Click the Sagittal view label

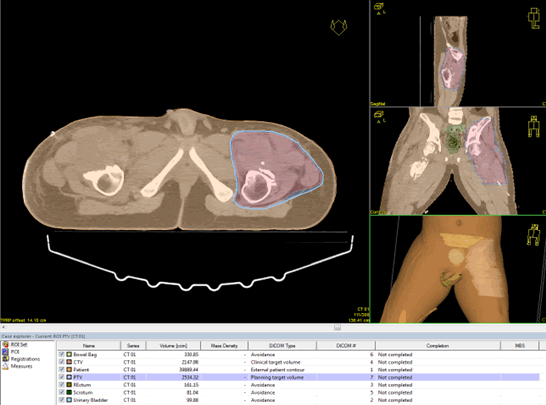pos(378,104)
